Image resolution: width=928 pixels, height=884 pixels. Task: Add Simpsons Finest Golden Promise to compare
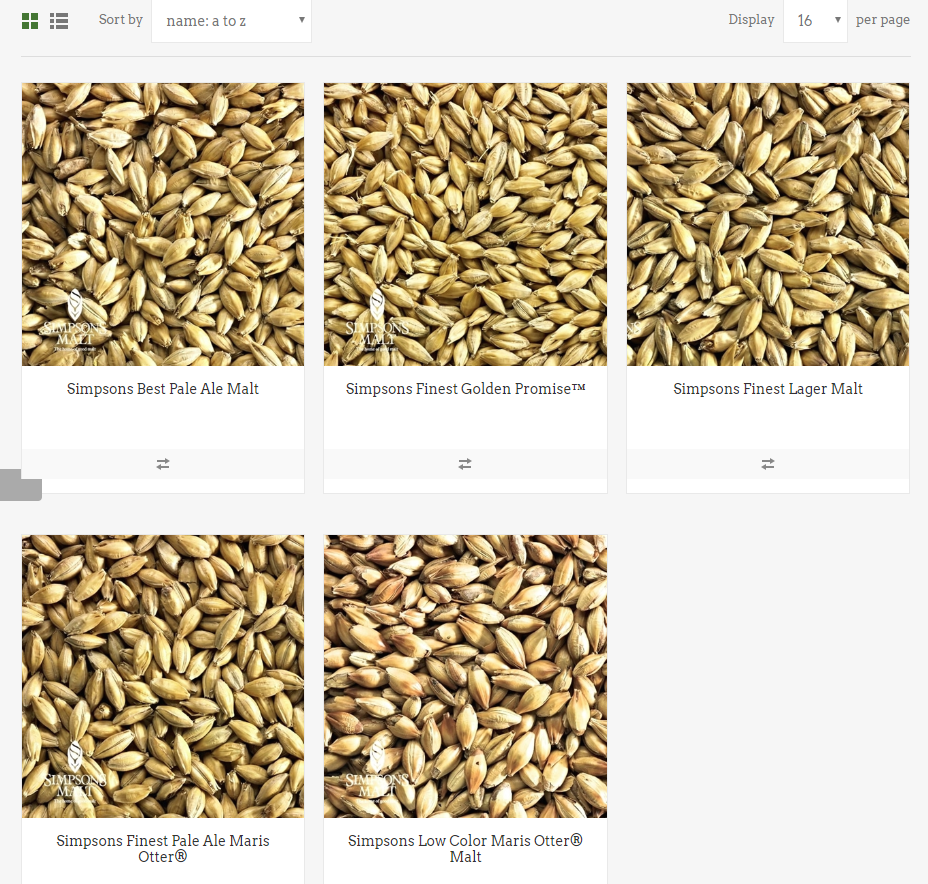click(x=465, y=464)
